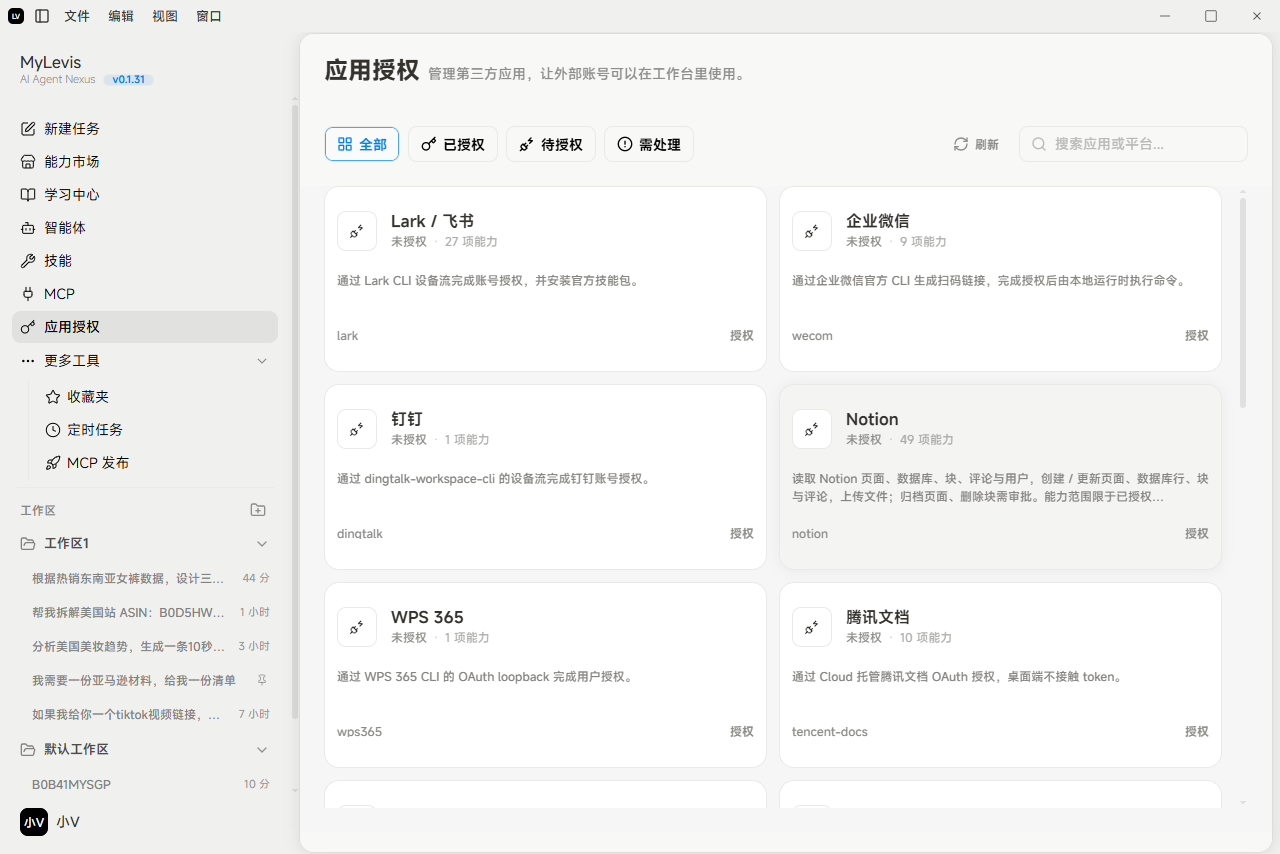Open 新建任务 from the sidebar
This screenshot has width=1280, height=854.
point(145,129)
